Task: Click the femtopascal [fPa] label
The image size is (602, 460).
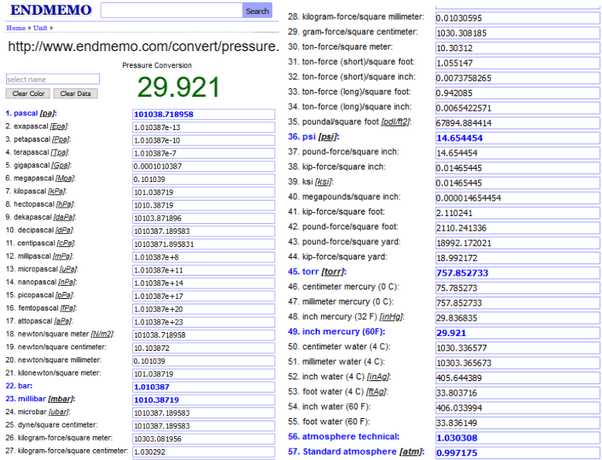Action: click(39, 308)
